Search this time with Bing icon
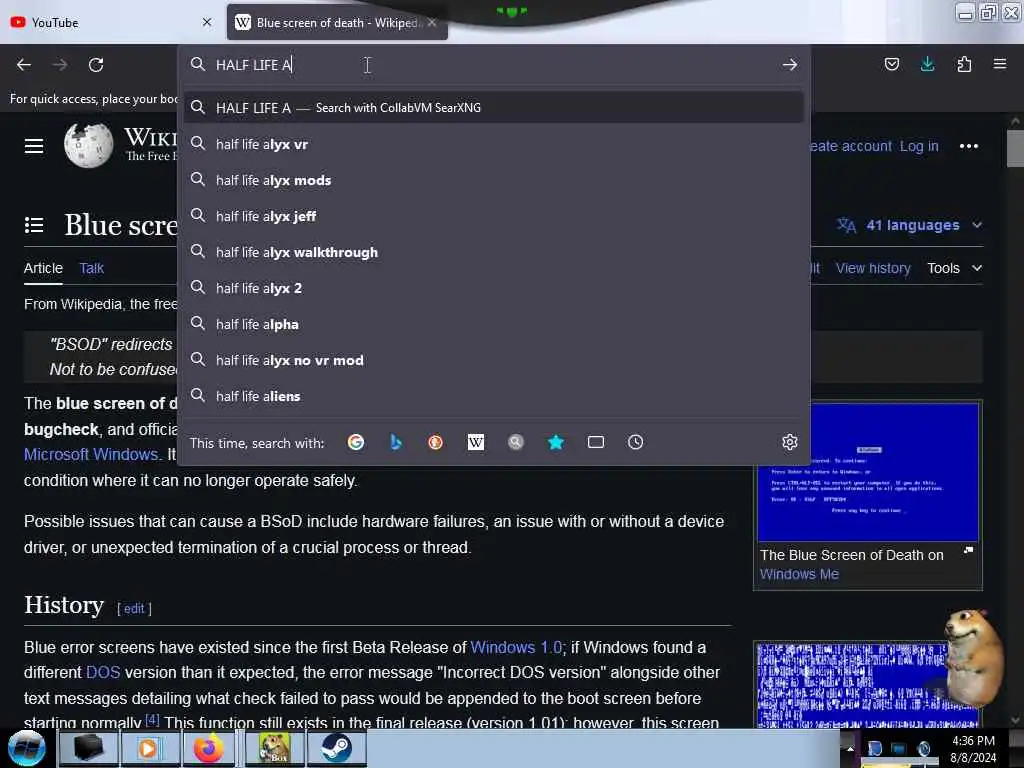 396,442
